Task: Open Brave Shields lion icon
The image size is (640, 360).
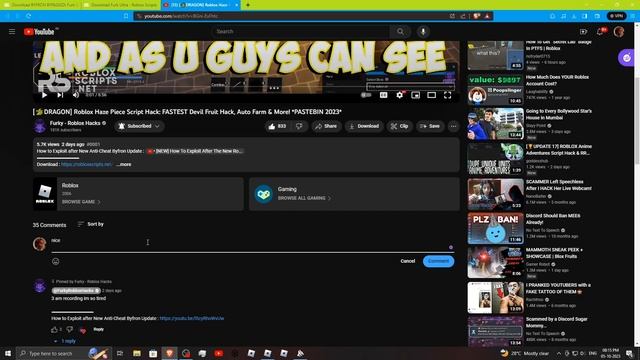Action: click(x=476, y=16)
